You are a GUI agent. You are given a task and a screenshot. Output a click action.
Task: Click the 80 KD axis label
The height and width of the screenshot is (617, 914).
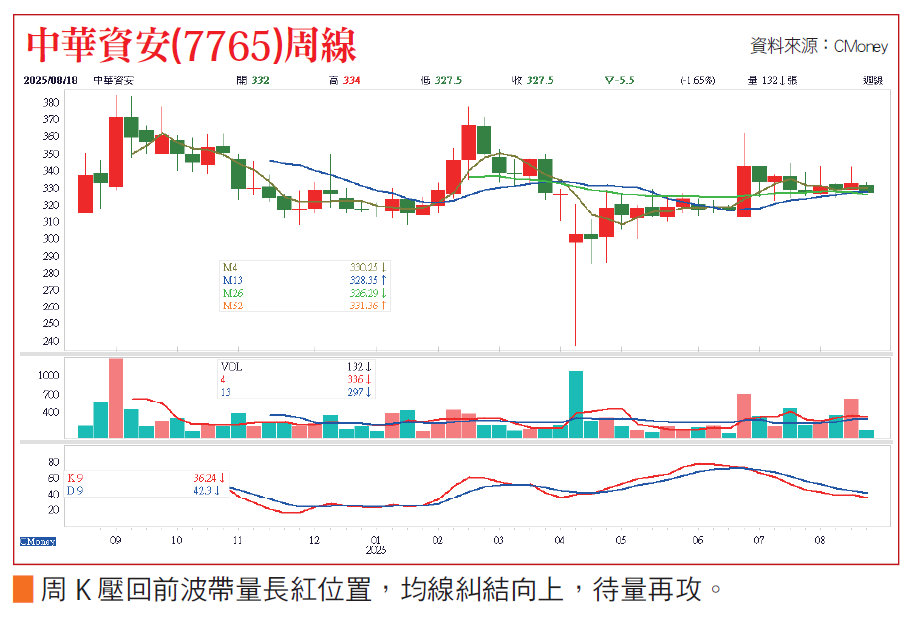click(54, 462)
